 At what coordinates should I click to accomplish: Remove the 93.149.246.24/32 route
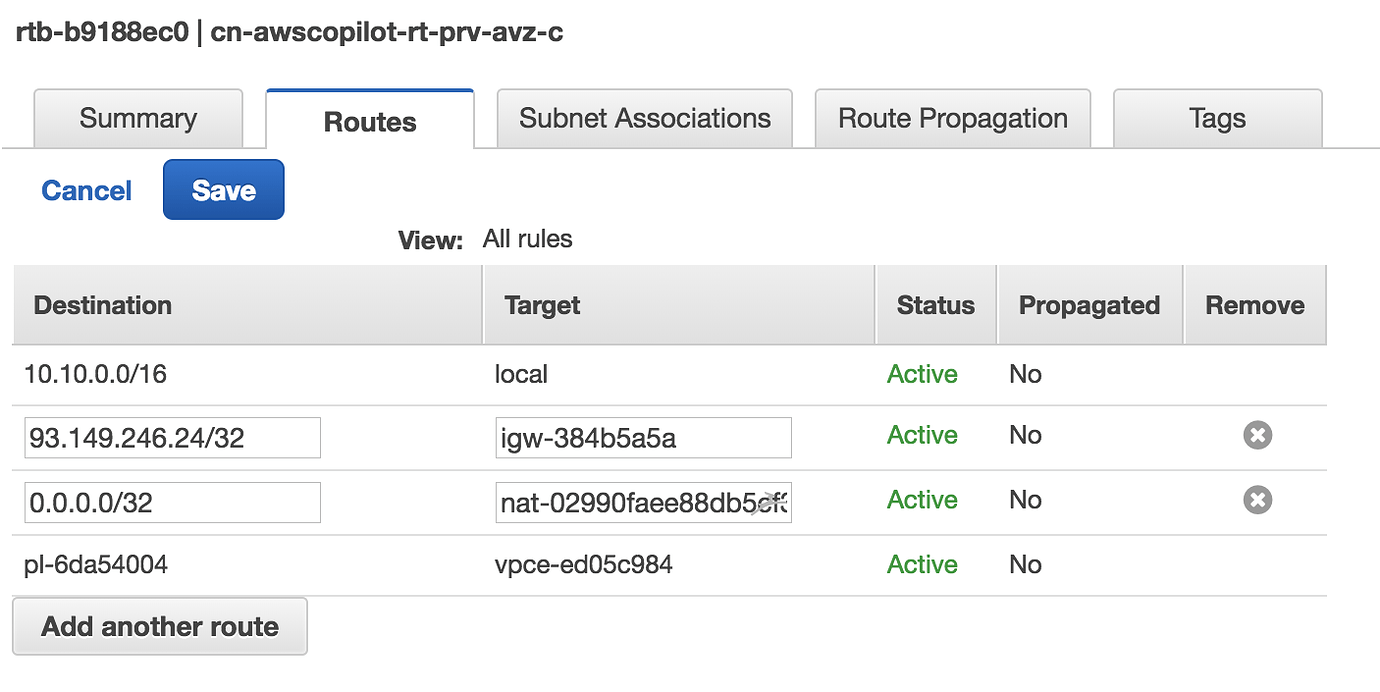pyautogui.click(x=1257, y=435)
